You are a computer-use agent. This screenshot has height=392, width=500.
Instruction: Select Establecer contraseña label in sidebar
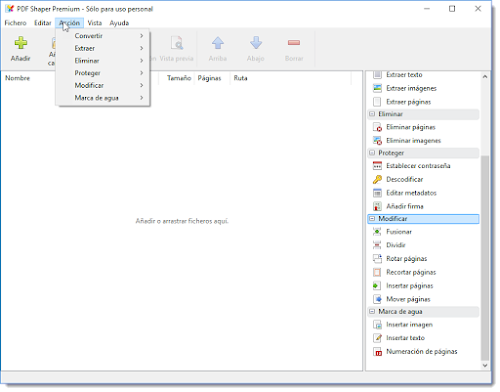click(x=418, y=166)
